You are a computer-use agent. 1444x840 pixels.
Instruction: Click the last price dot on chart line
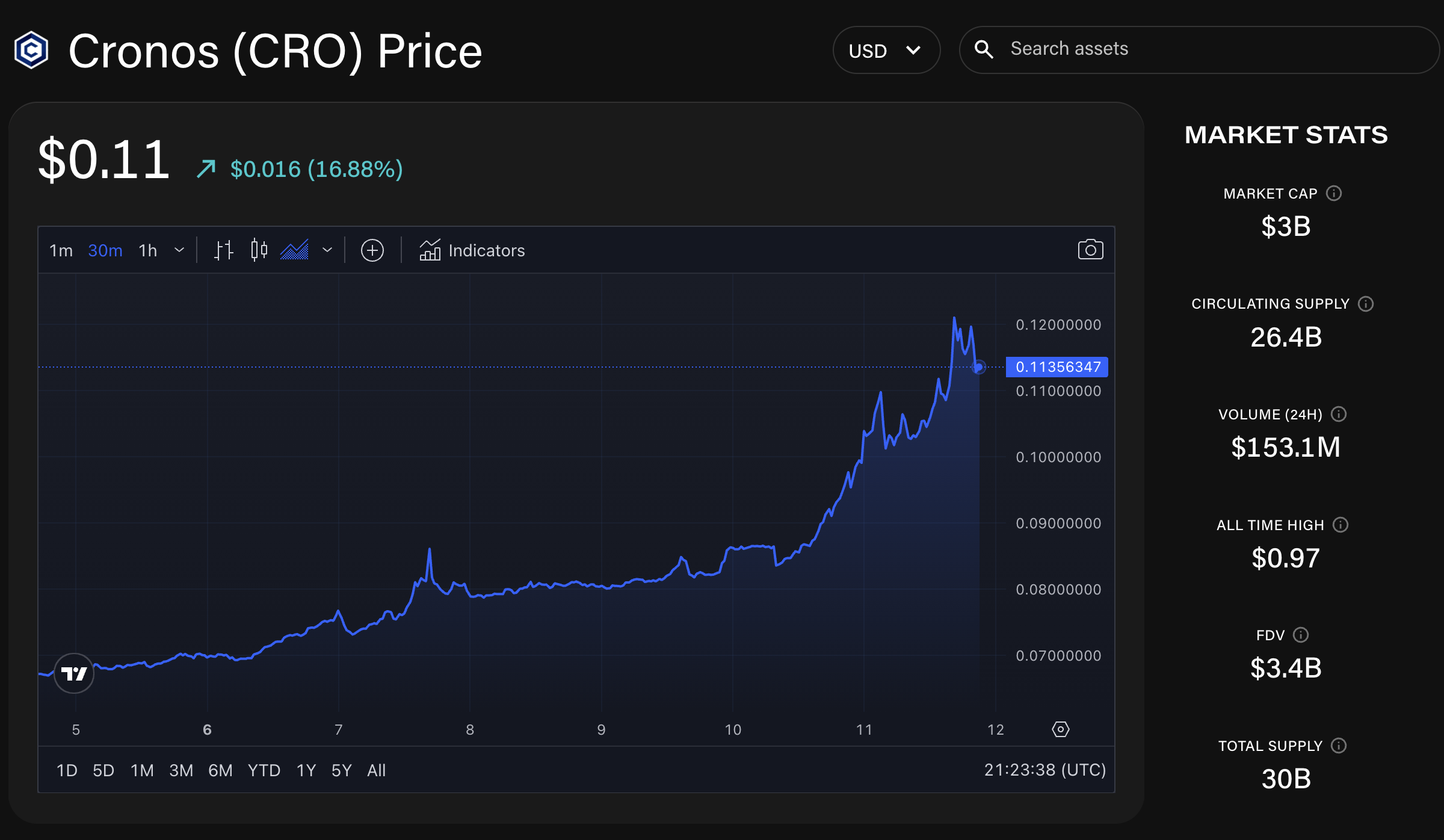point(979,366)
